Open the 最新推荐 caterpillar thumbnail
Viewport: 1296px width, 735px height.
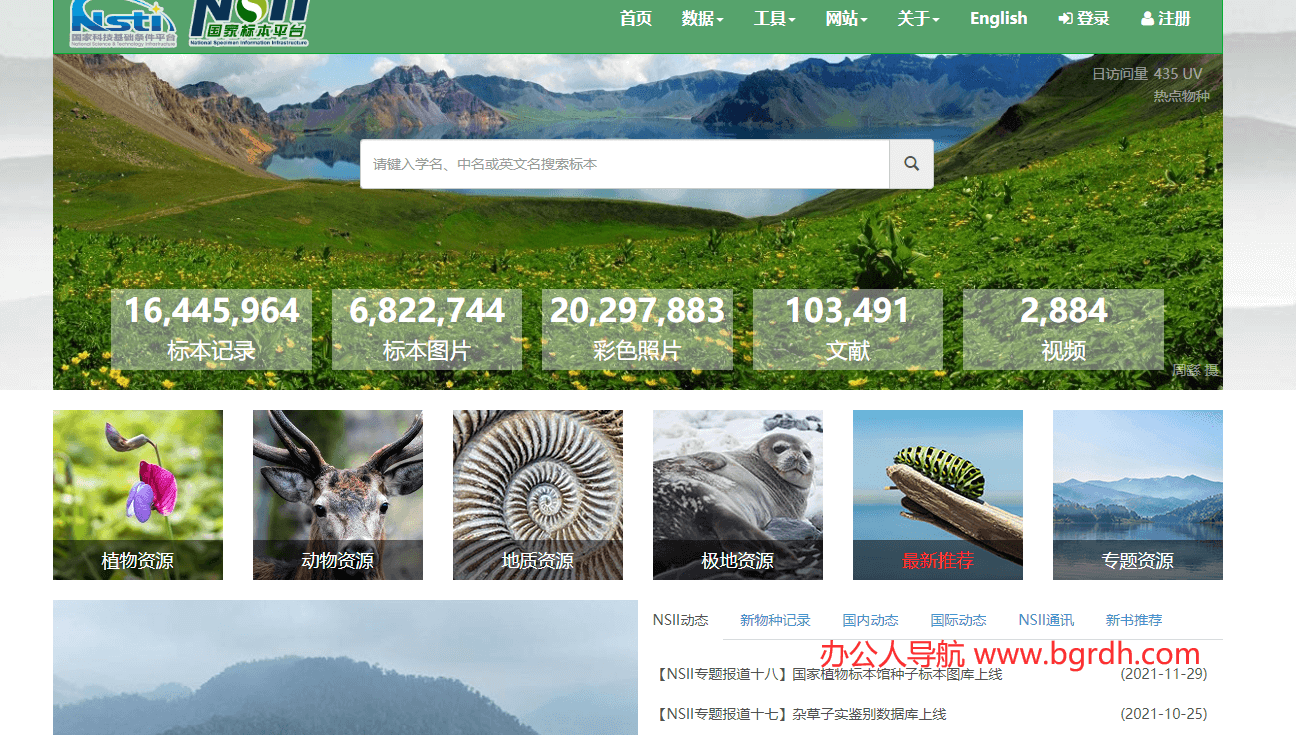(x=938, y=494)
